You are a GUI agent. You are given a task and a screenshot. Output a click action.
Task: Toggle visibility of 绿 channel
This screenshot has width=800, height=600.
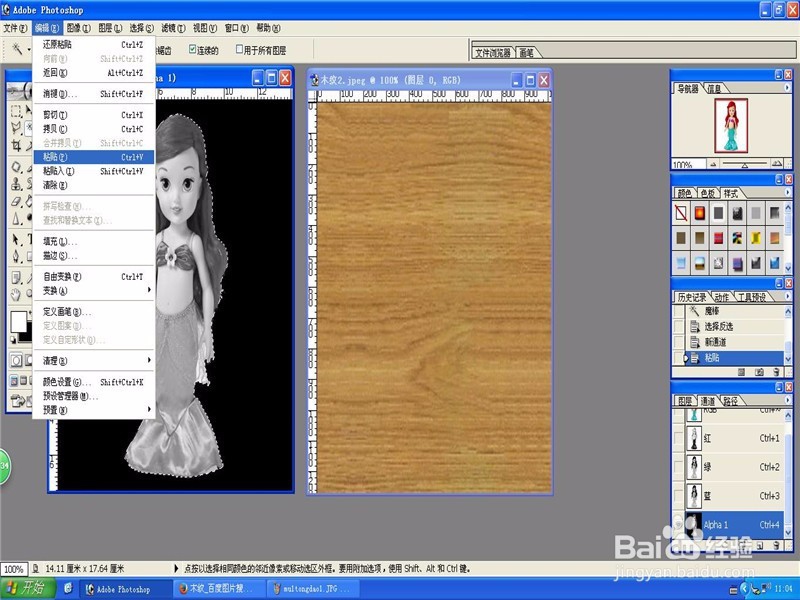678,467
